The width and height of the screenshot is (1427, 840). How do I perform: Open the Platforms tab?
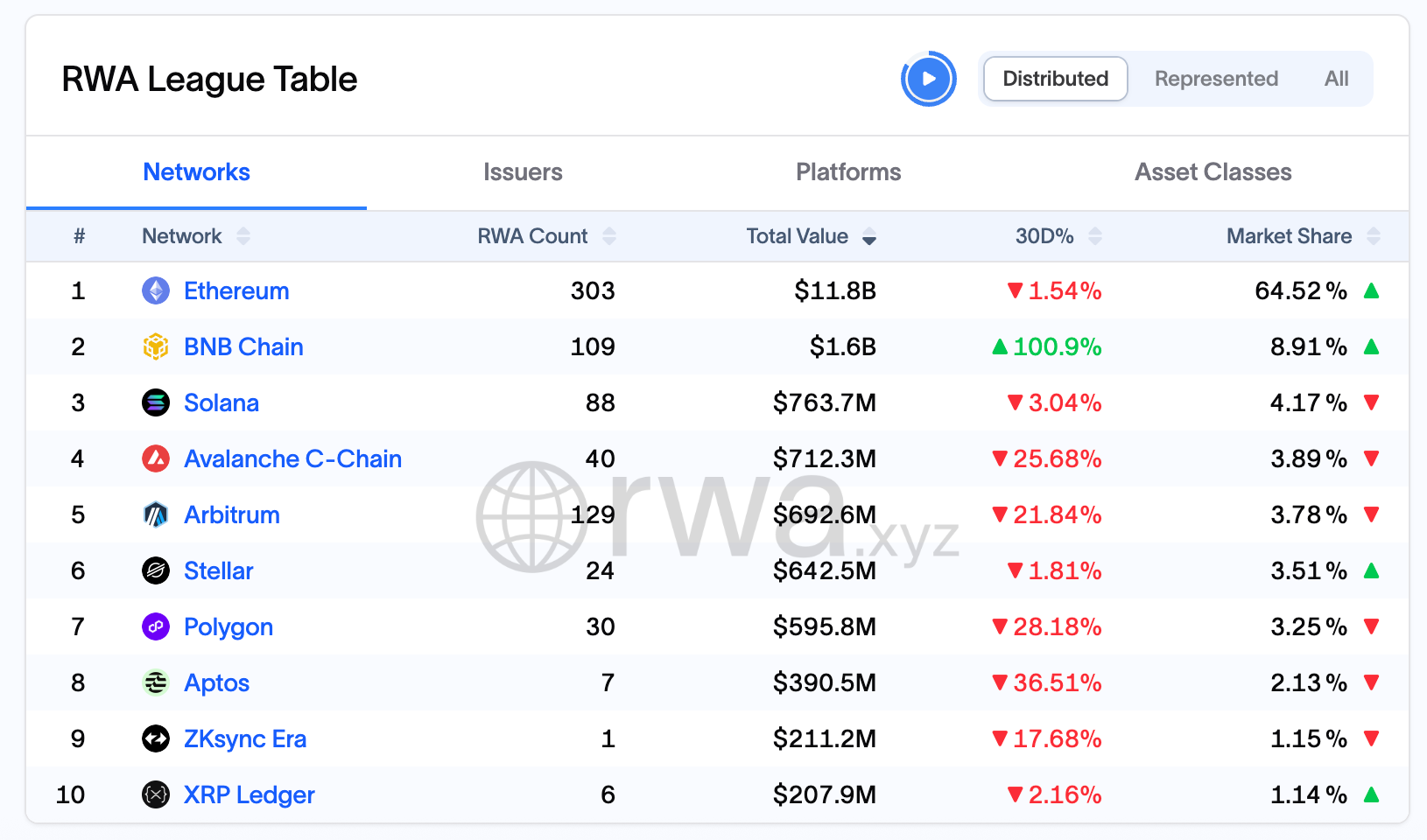(x=848, y=172)
